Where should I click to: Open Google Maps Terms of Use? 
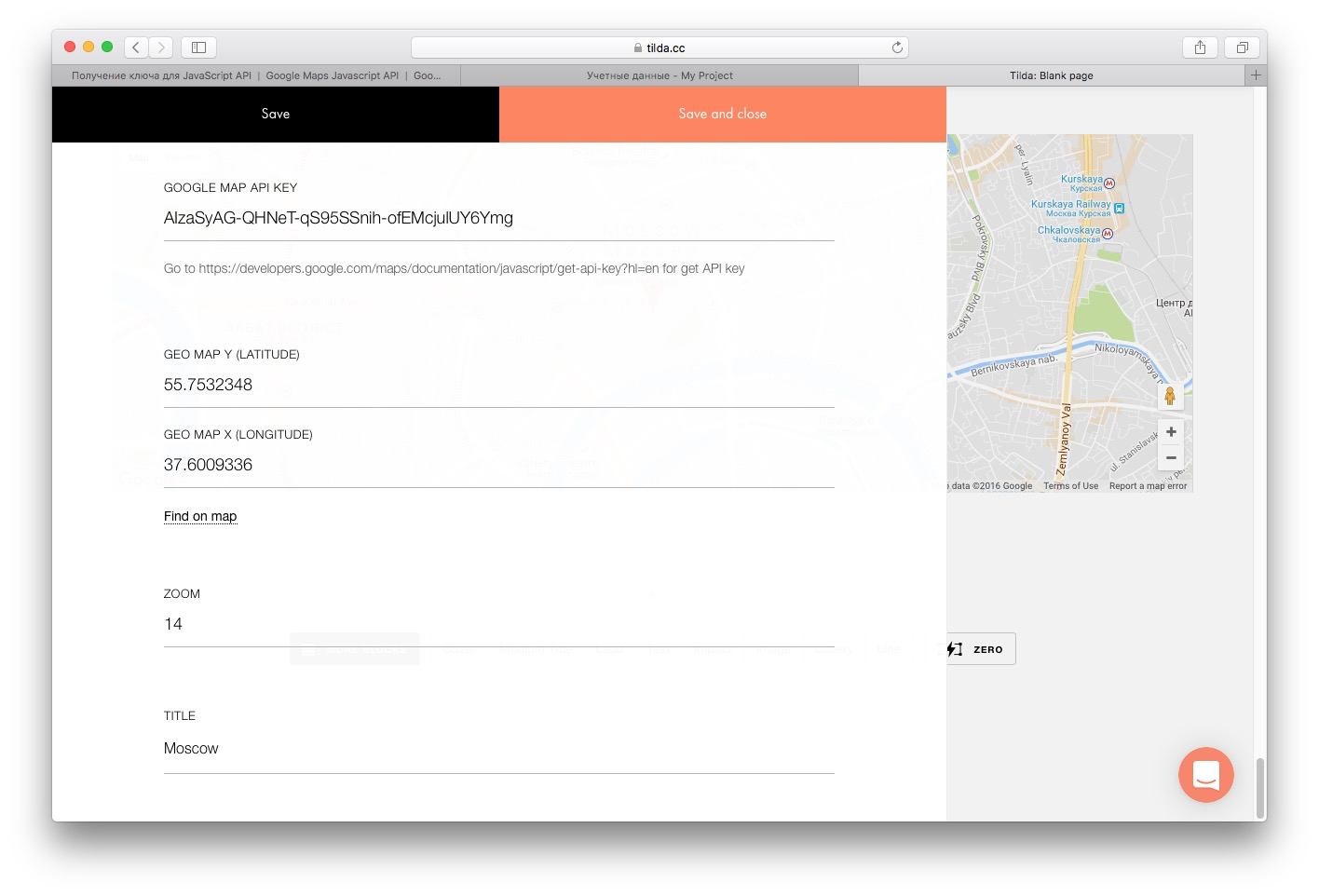coord(1070,486)
